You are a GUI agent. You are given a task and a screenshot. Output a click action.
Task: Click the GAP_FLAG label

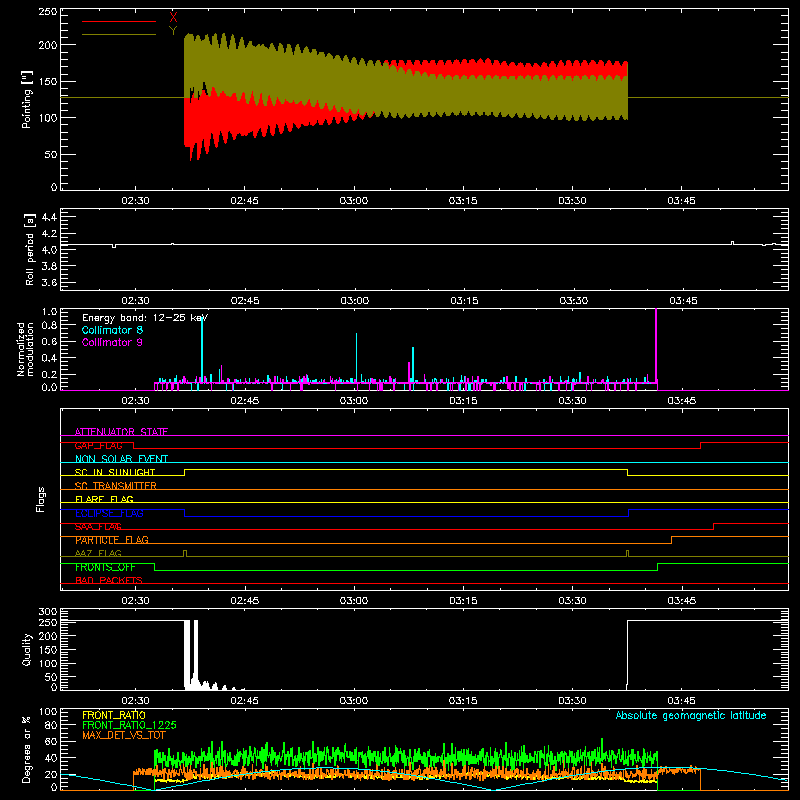[x=98, y=445]
